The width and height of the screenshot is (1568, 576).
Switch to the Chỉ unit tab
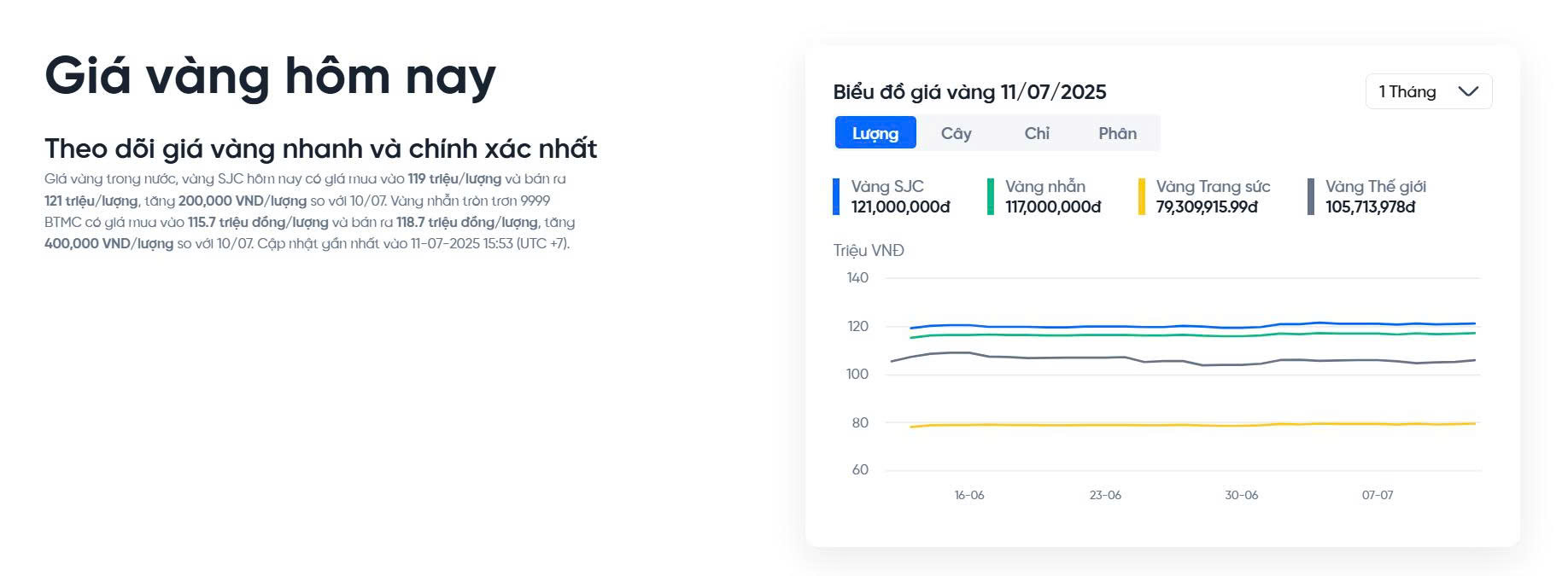click(x=1037, y=133)
